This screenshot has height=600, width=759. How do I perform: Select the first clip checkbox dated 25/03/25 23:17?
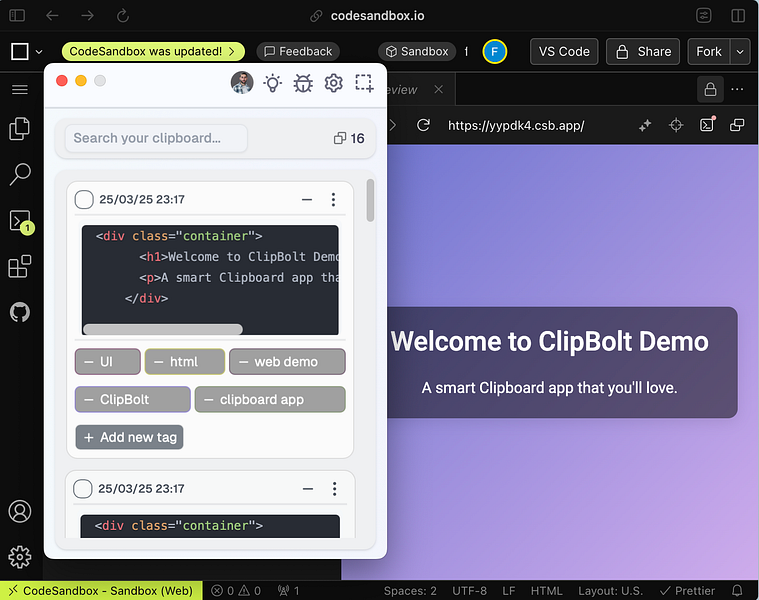84,199
